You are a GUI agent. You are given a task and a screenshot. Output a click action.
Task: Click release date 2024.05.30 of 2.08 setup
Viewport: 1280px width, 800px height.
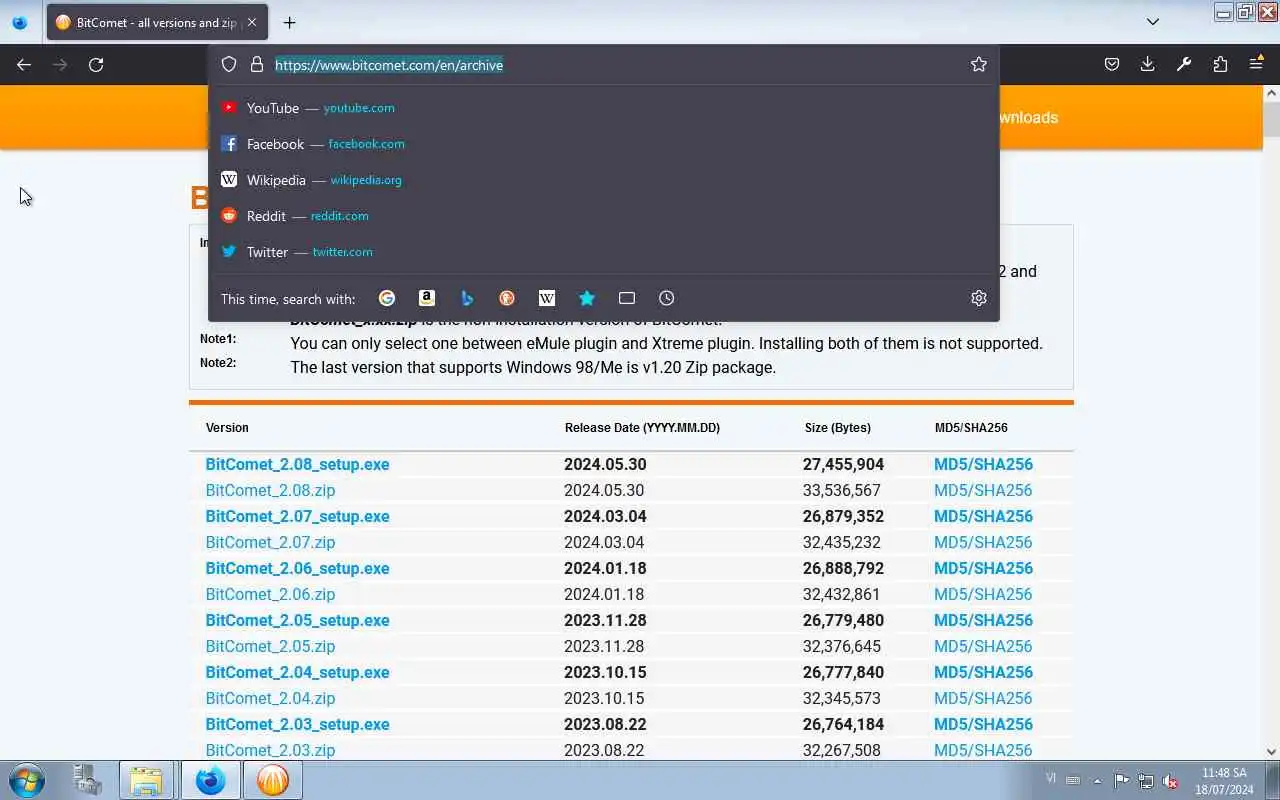click(605, 464)
